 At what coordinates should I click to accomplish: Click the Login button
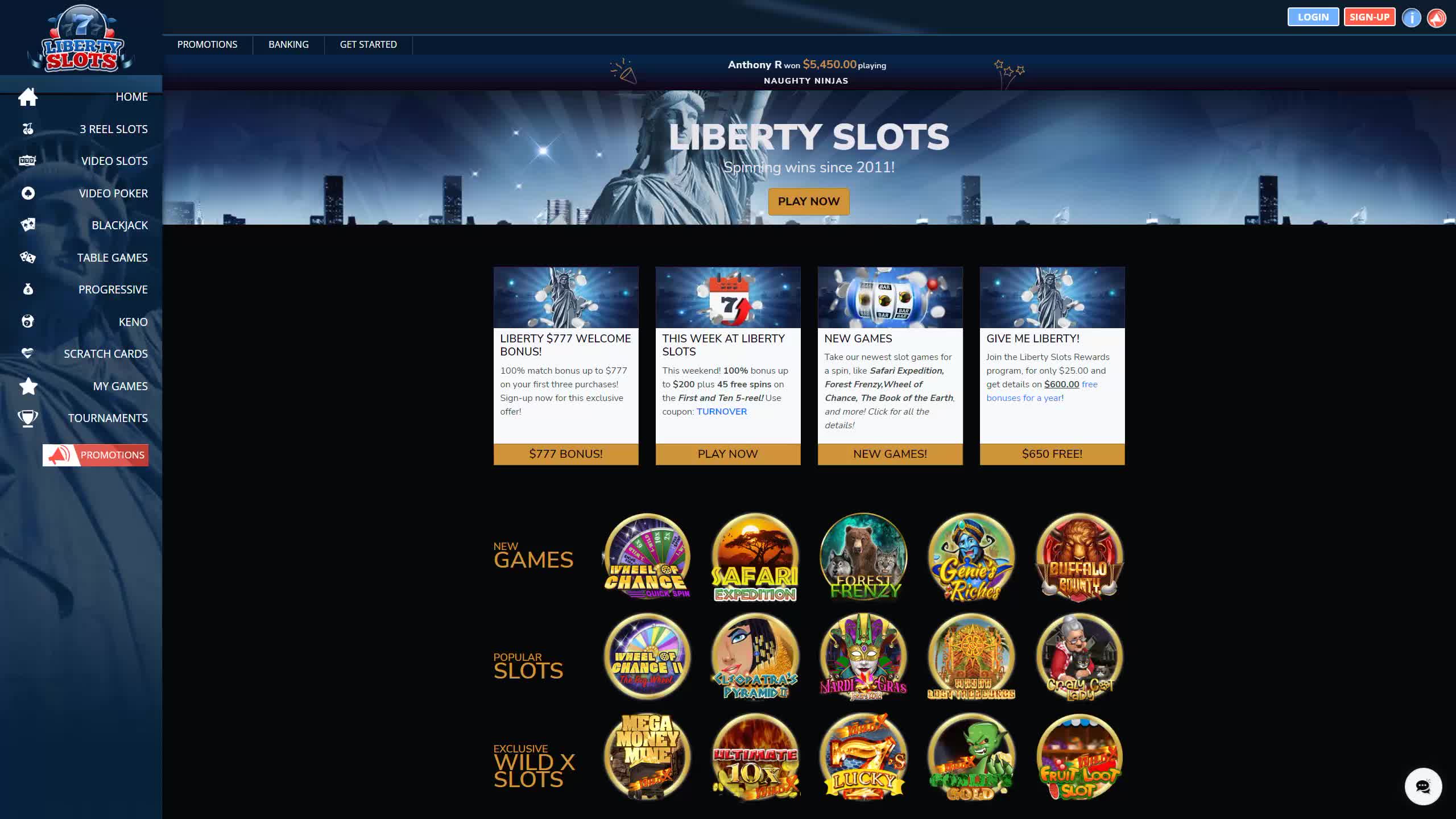point(1313,17)
